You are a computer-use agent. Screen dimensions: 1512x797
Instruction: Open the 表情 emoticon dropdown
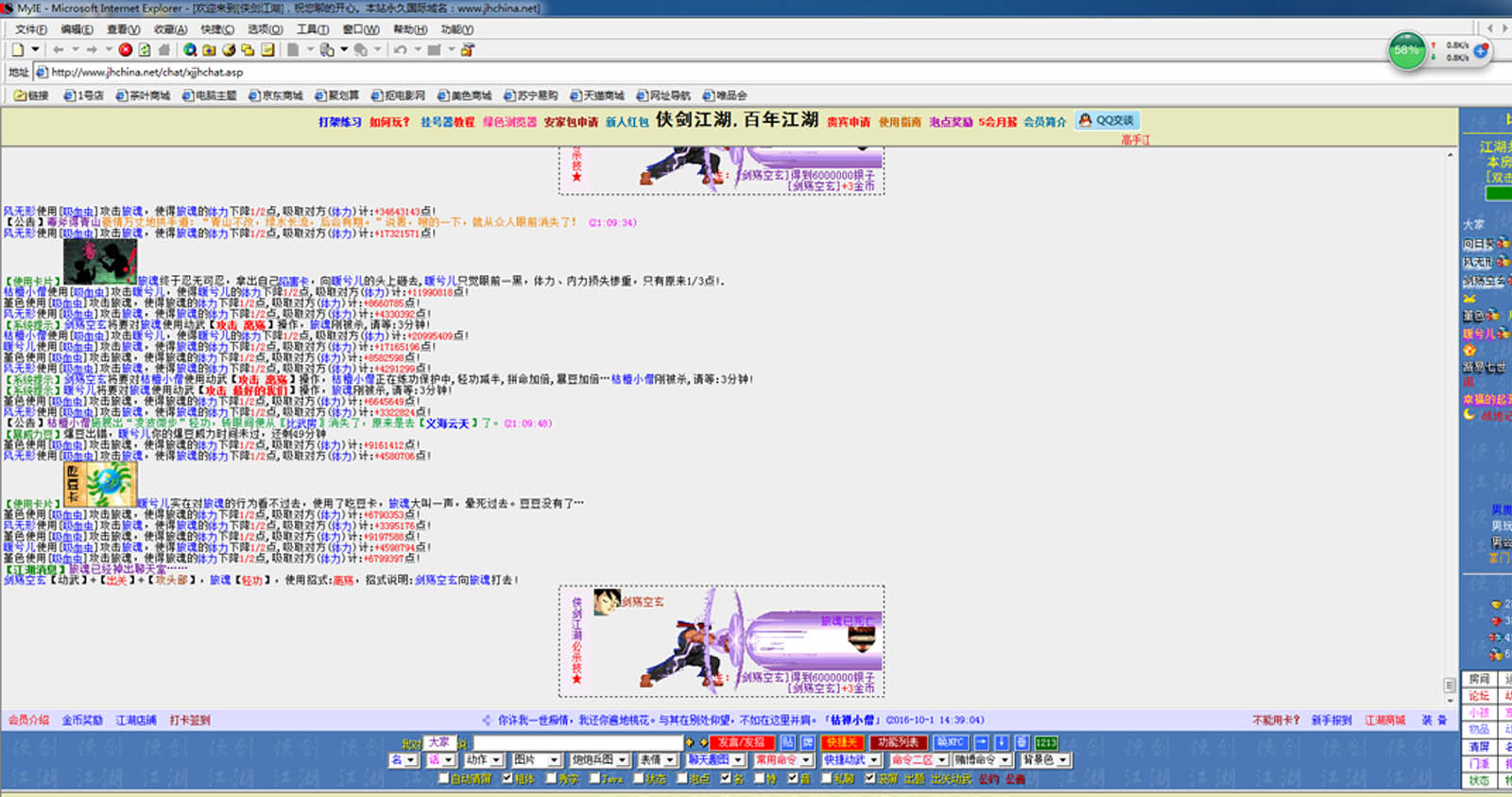point(657,760)
